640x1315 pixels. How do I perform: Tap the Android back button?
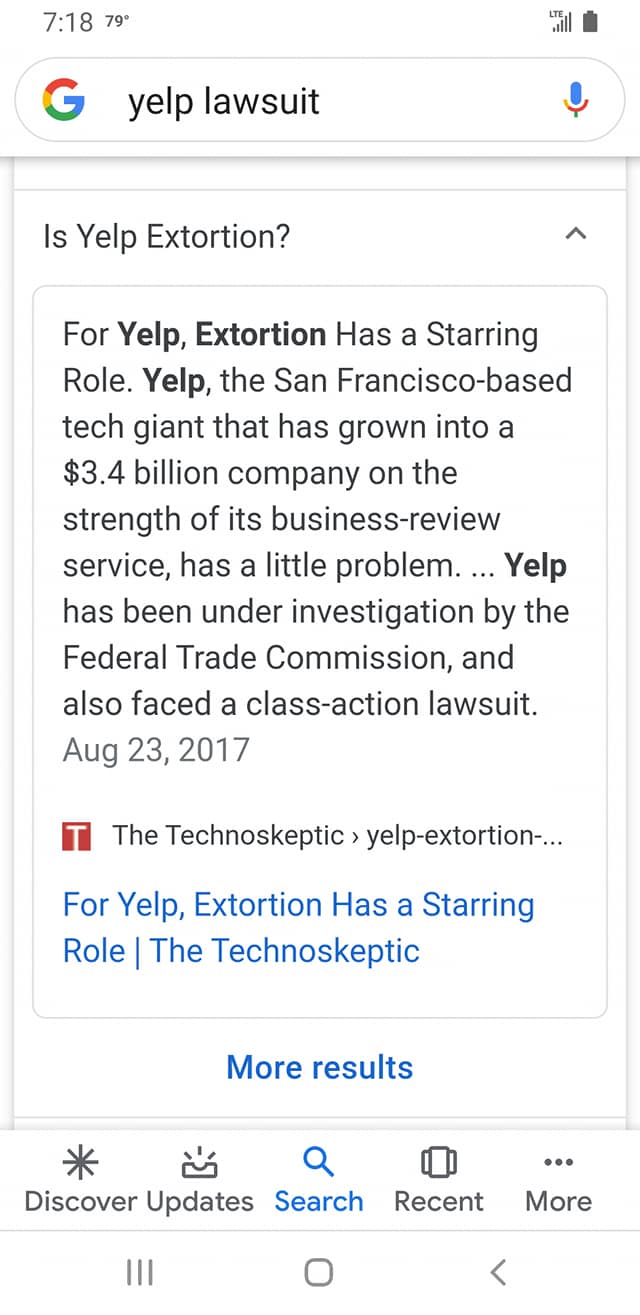tap(498, 1272)
